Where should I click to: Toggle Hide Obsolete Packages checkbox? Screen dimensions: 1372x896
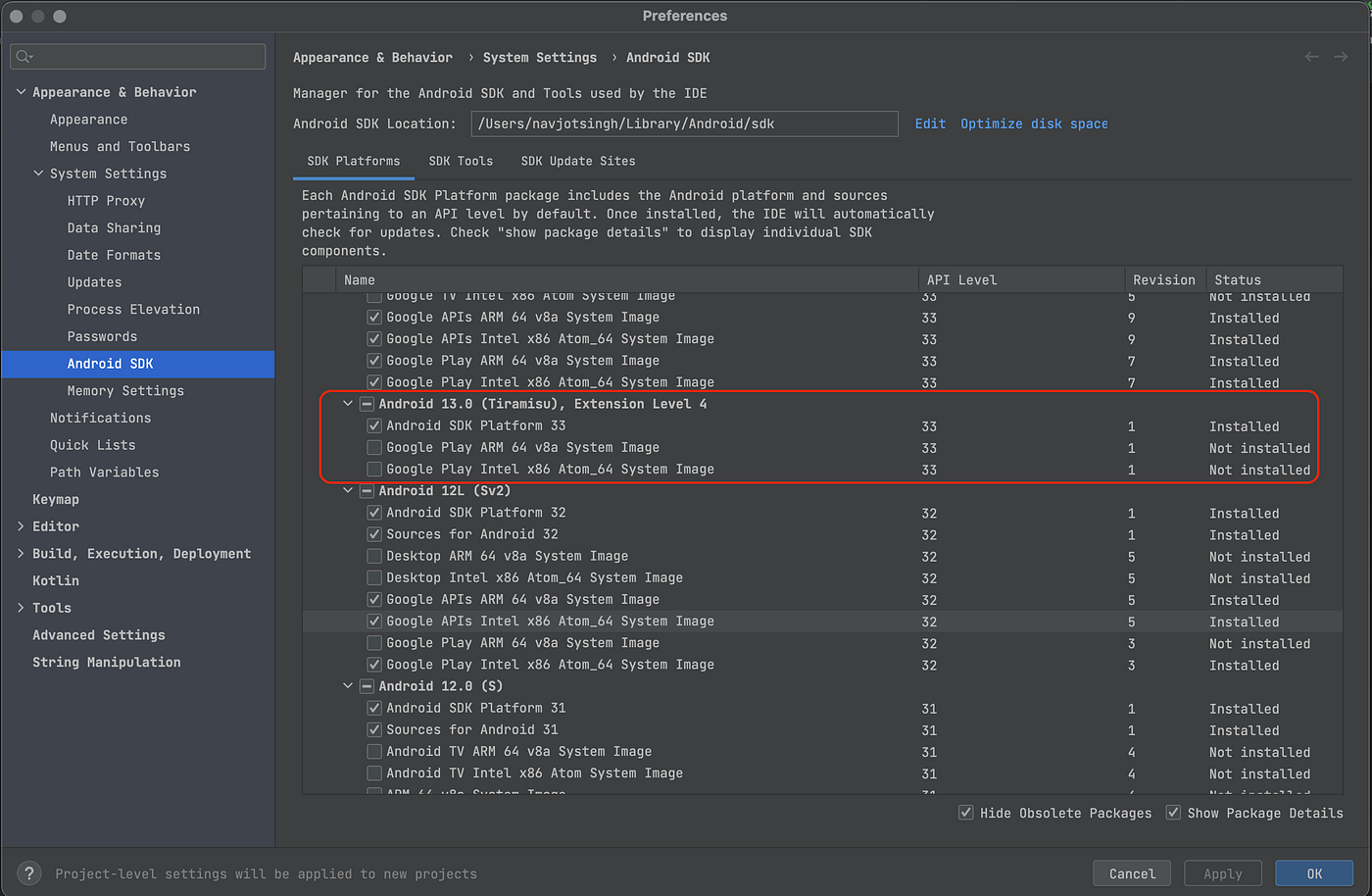click(x=966, y=813)
